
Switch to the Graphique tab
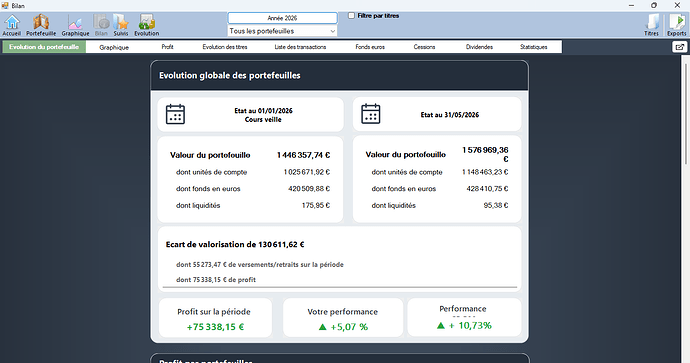114,47
